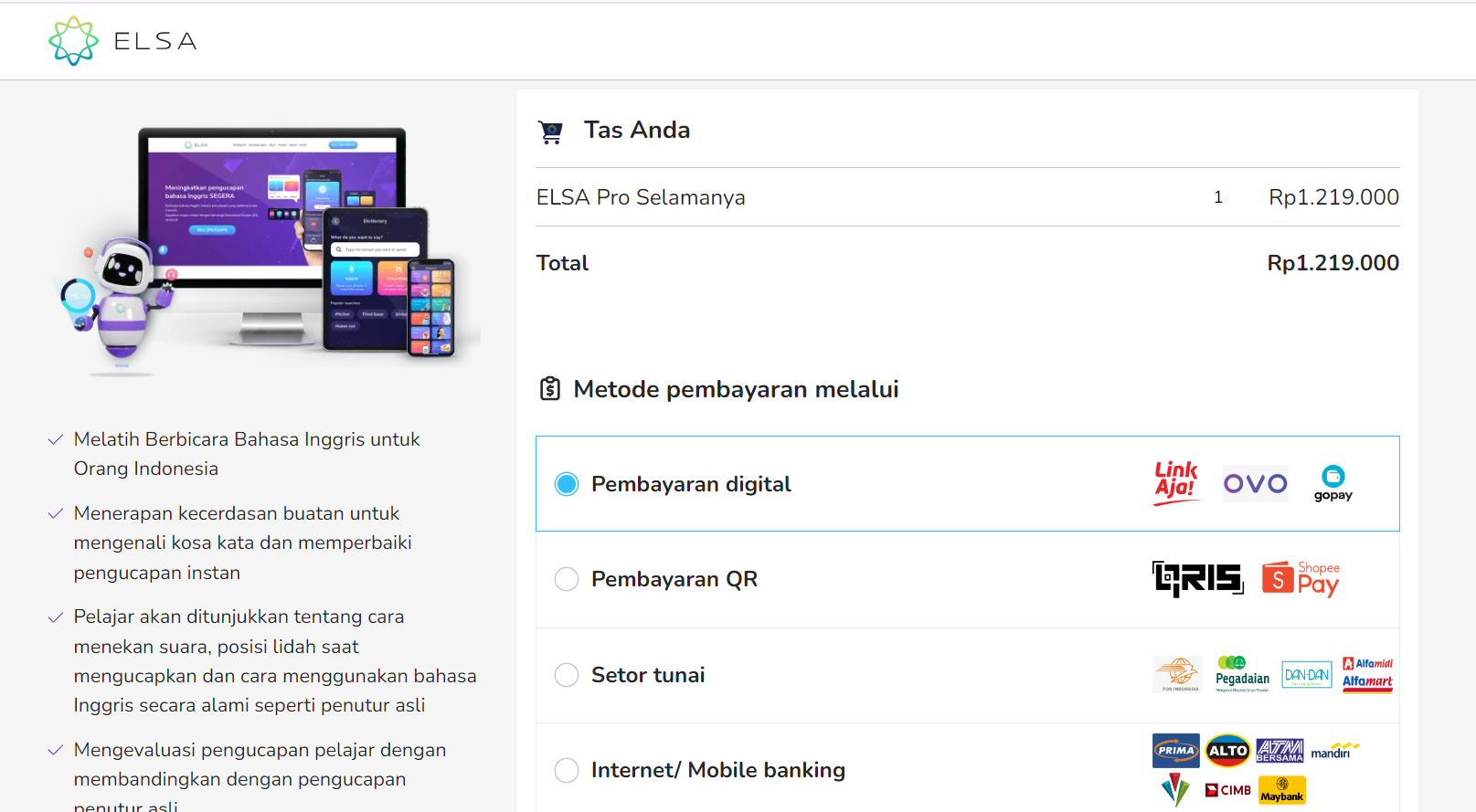Viewport: 1476px width, 812px height.
Task: Click the shopping cart icon beside Tas Anda
Action: [x=550, y=132]
